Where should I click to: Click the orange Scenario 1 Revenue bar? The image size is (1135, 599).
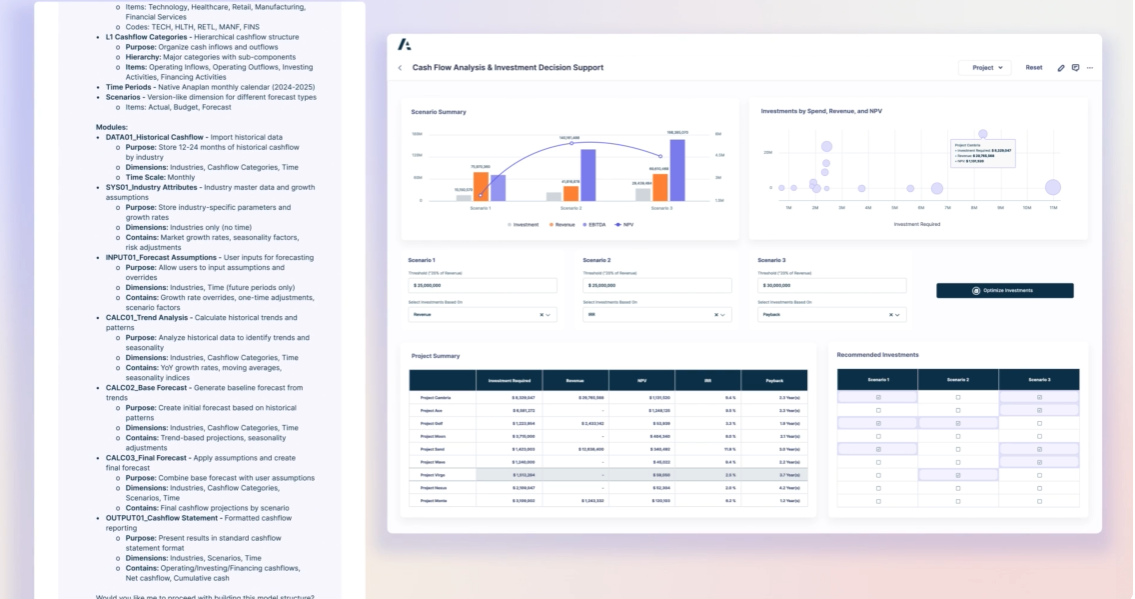pyautogui.click(x=481, y=187)
